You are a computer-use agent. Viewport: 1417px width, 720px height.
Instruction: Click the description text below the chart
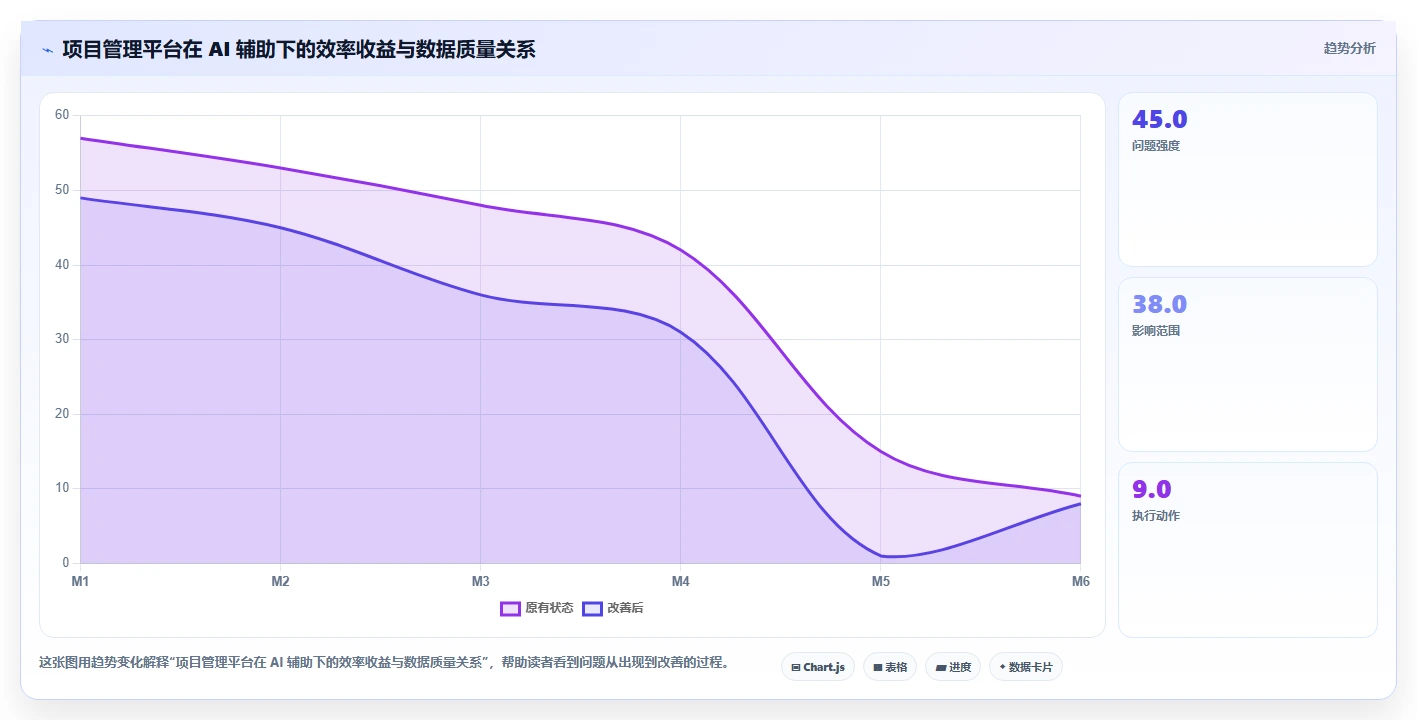pos(384,662)
